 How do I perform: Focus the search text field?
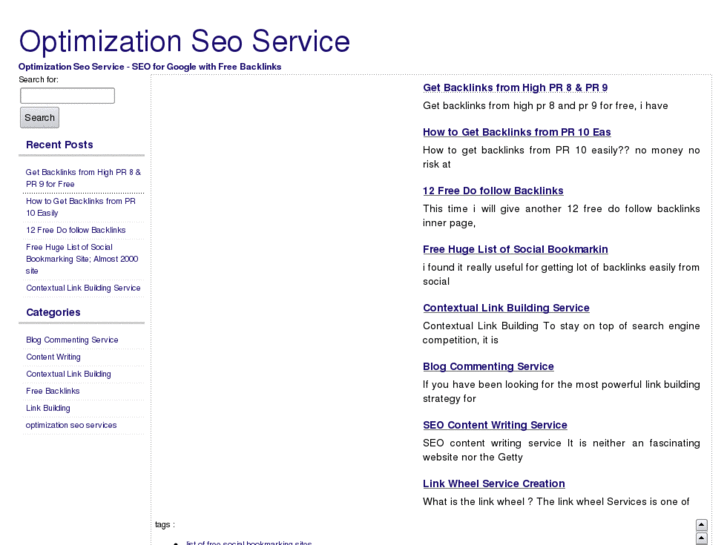[x=67, y=96]
